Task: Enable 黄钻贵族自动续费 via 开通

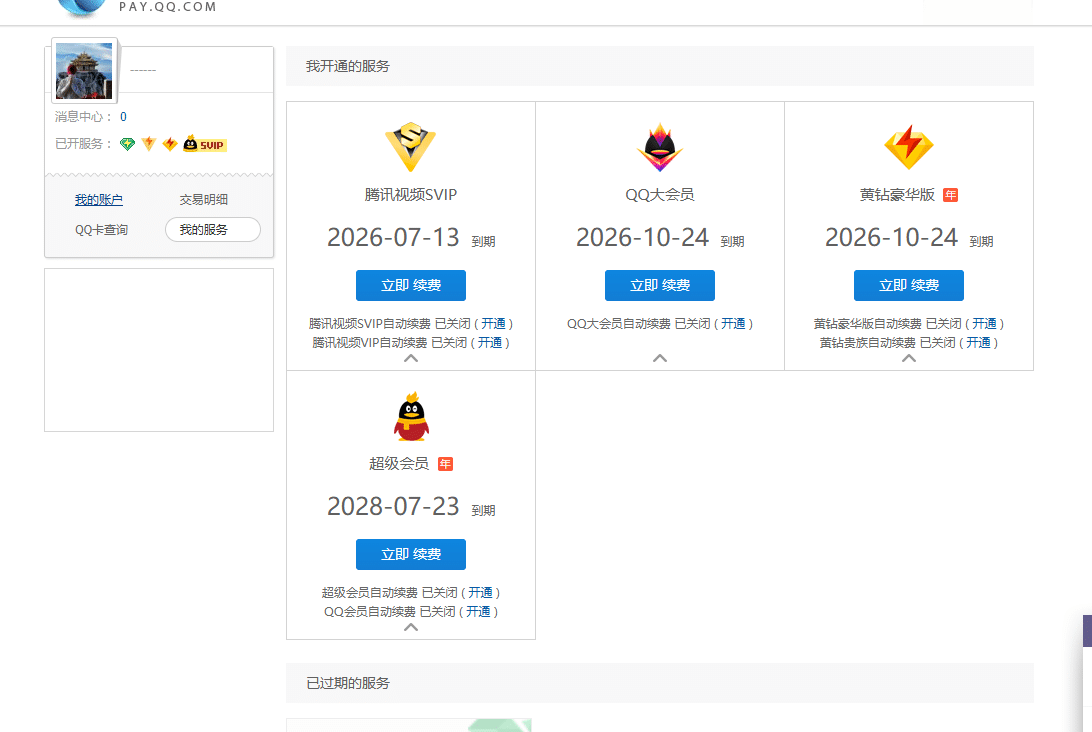Action: pos(978,343)
